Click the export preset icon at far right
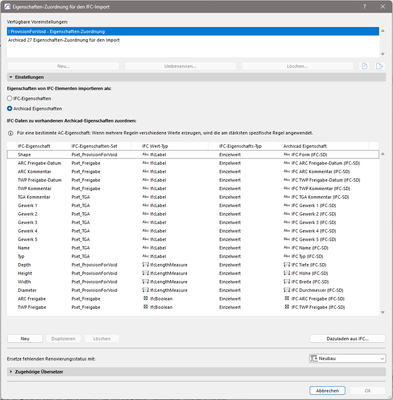This screenshot has height=400, width=393. [379, 66]
